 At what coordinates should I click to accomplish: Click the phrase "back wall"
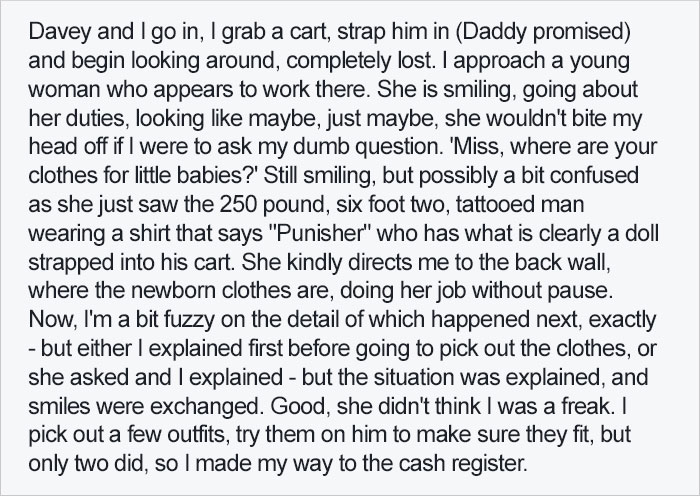click(x=561, y=263)
